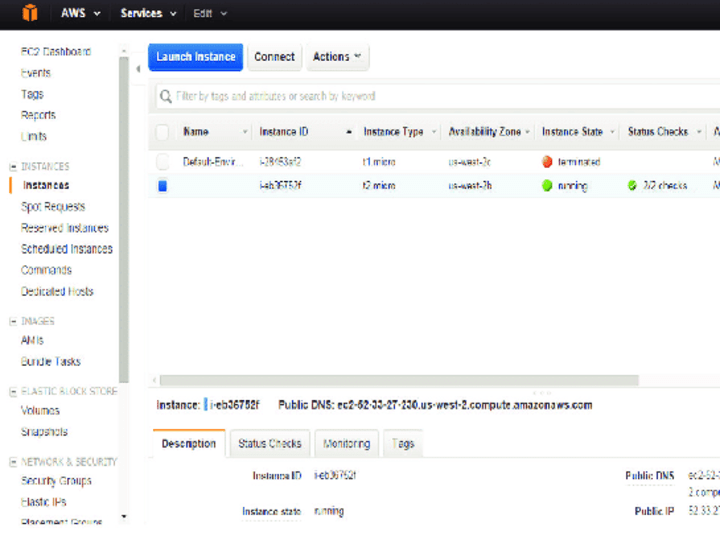Click the Public IP value in details
Viewport: 720px width, 540px height.
[x=703, y=511]
